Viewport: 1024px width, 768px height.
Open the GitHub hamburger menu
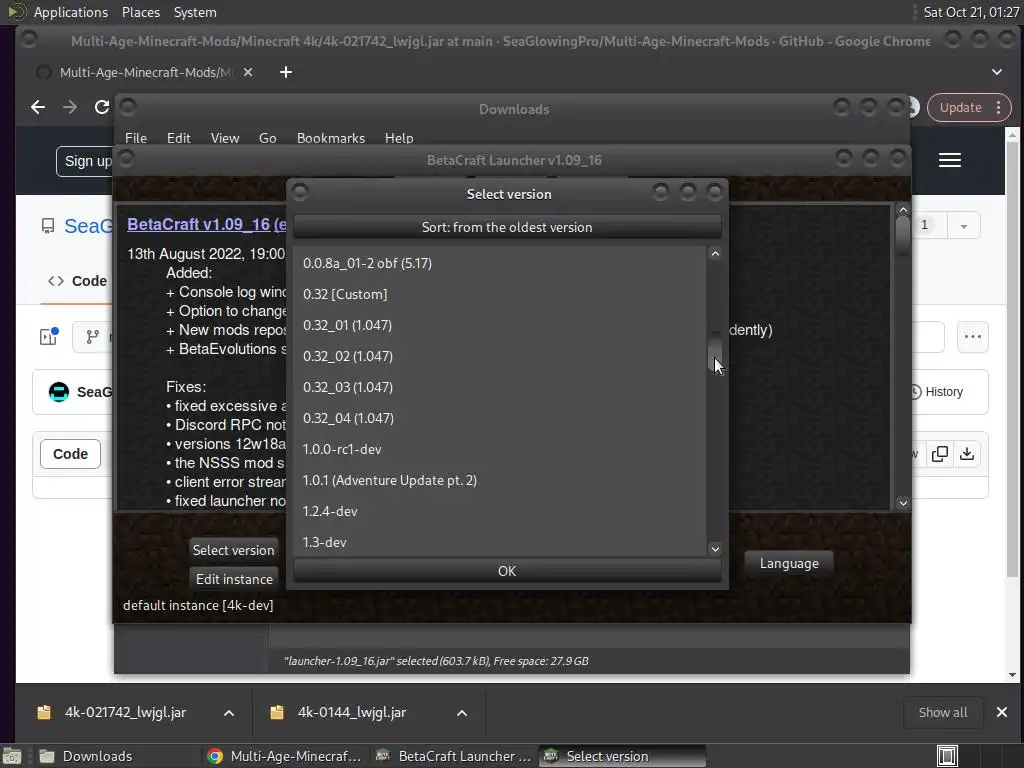950,160
